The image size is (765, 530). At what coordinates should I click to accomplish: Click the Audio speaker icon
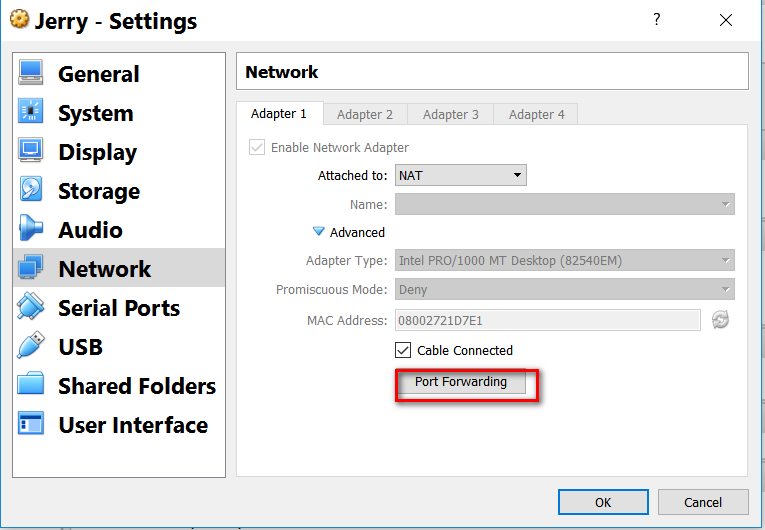click(x=31, y=230)
